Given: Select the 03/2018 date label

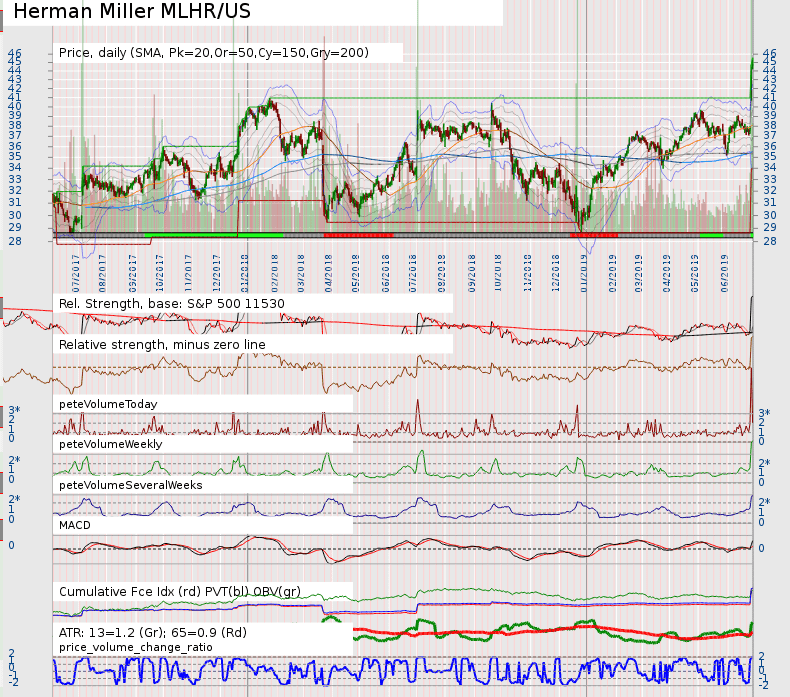Looking at the screenshot, I should 301,273.
